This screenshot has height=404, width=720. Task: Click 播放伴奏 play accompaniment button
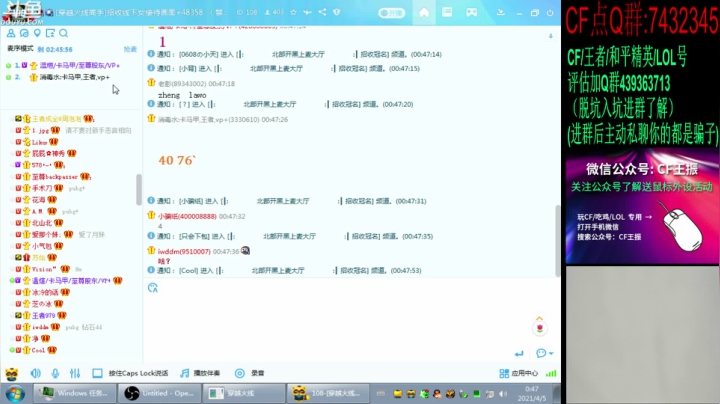click(x=200, y=373)
